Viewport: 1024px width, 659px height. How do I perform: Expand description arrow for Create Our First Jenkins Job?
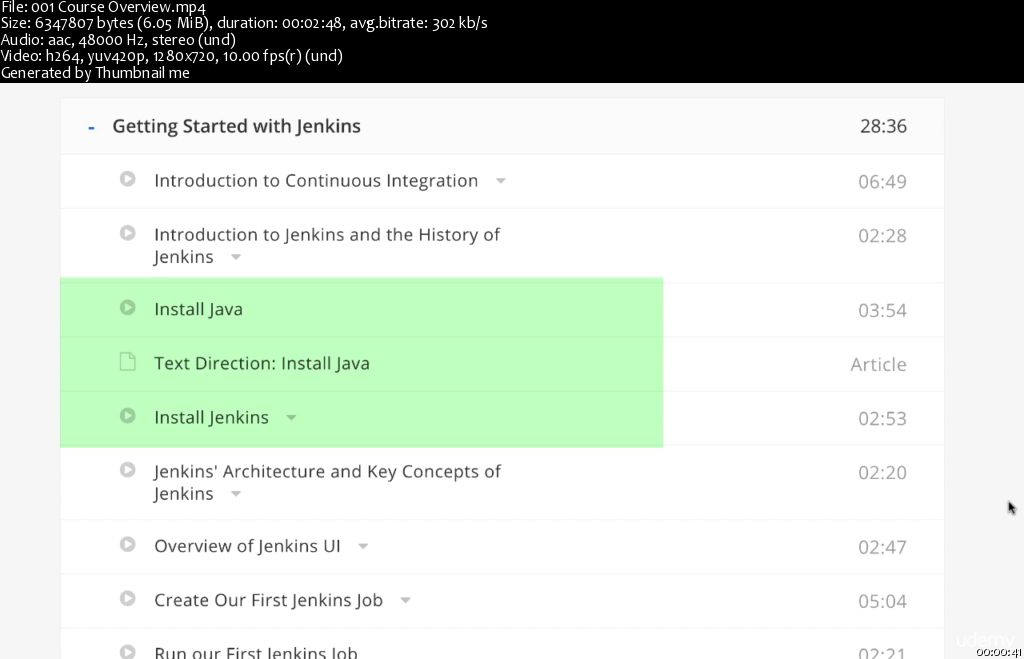(406, 601)
